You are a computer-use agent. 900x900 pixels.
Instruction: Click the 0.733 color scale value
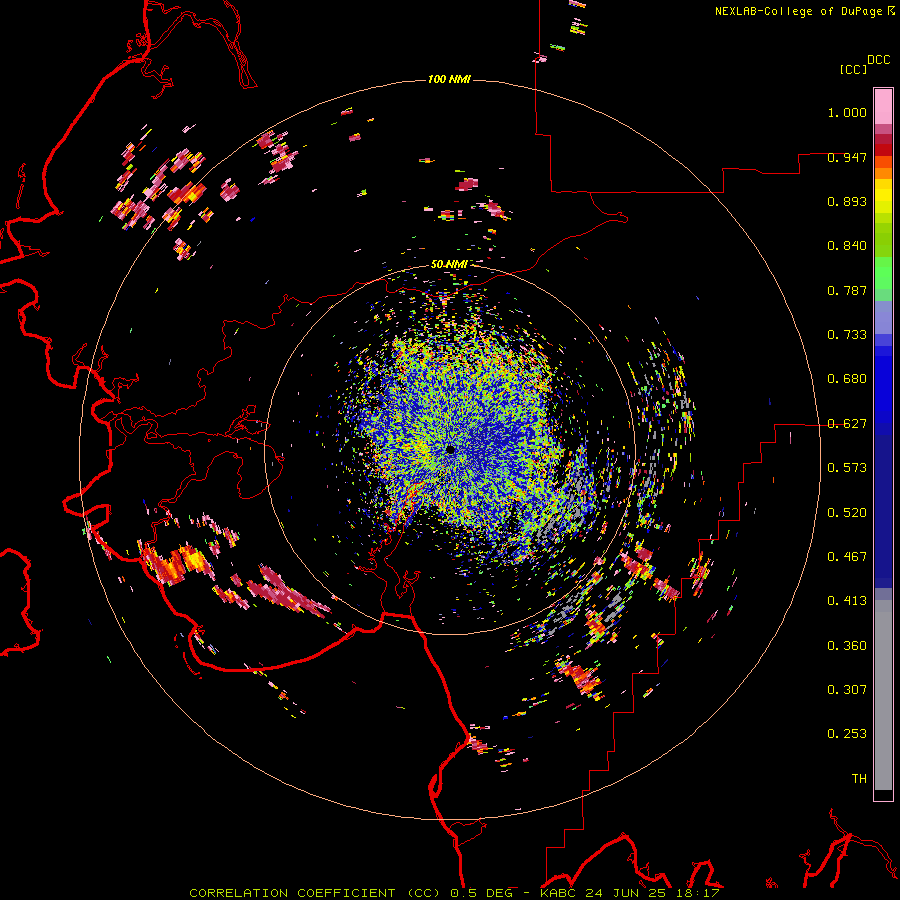pos(847,335)
